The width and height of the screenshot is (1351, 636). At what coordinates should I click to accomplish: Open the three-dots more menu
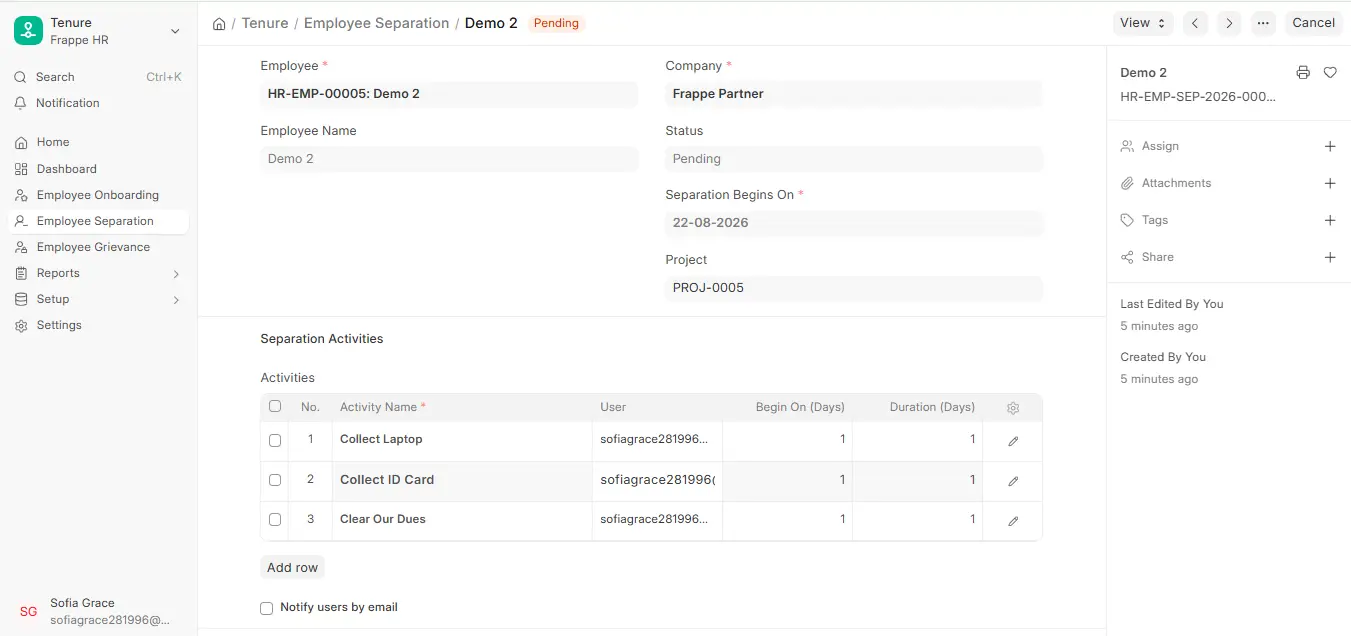tap(1263, 23)
